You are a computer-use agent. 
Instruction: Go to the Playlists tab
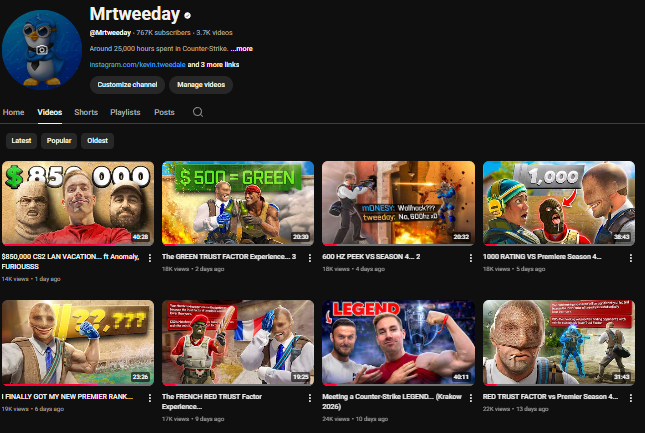[x=125, y=112]
